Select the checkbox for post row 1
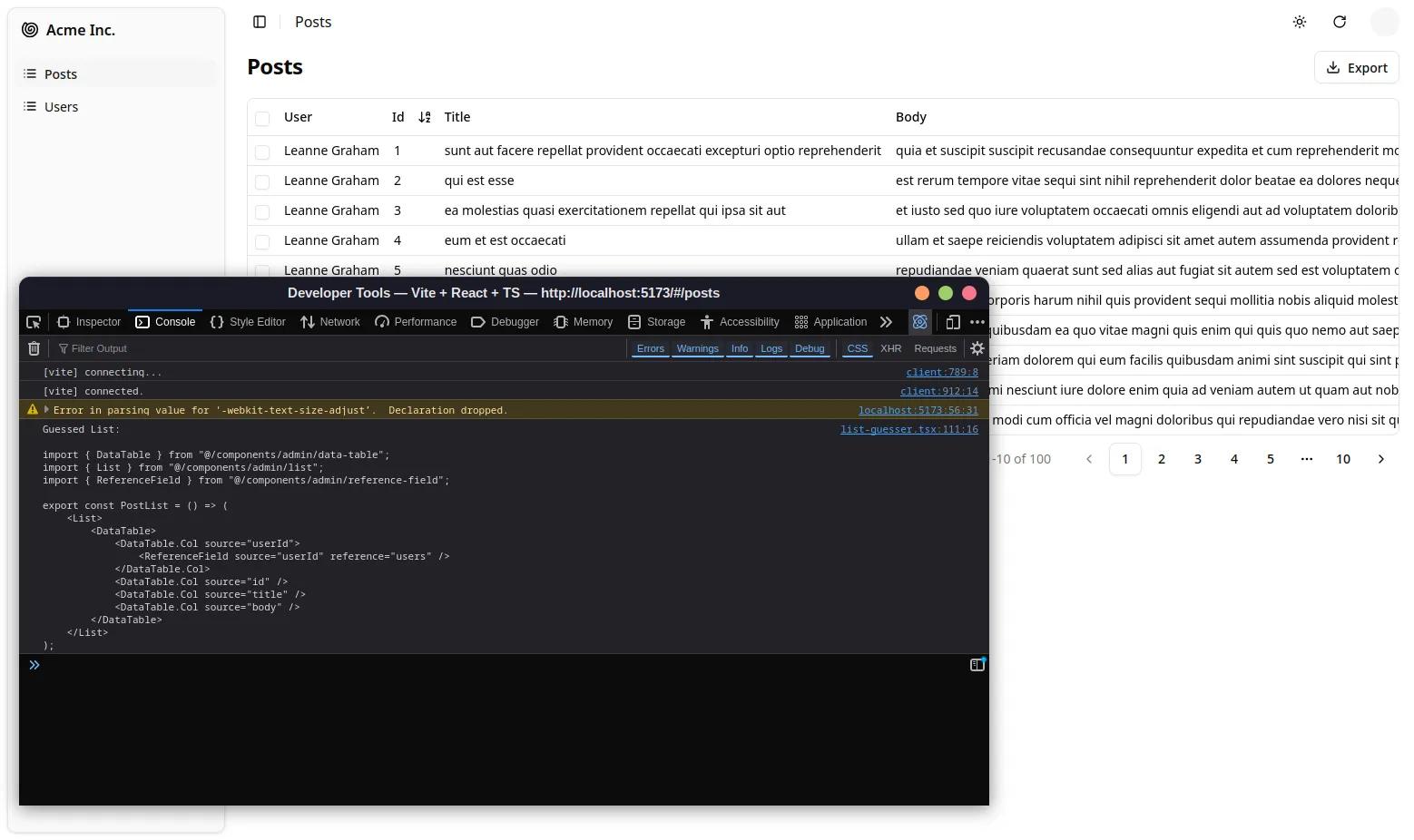1414x840 pixels. (262, 151)
